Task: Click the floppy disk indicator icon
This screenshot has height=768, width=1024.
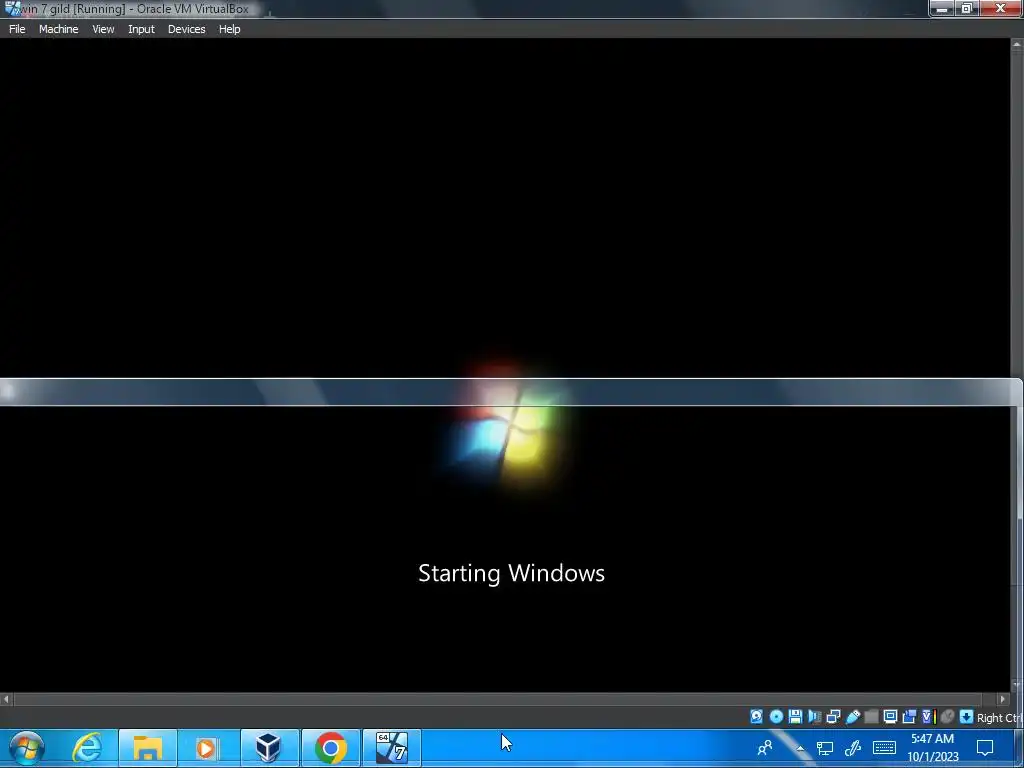Action: [795, 716]
